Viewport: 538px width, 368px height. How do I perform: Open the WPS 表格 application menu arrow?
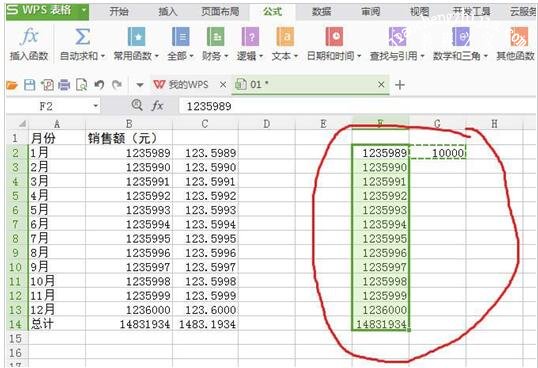coord(83,11)
